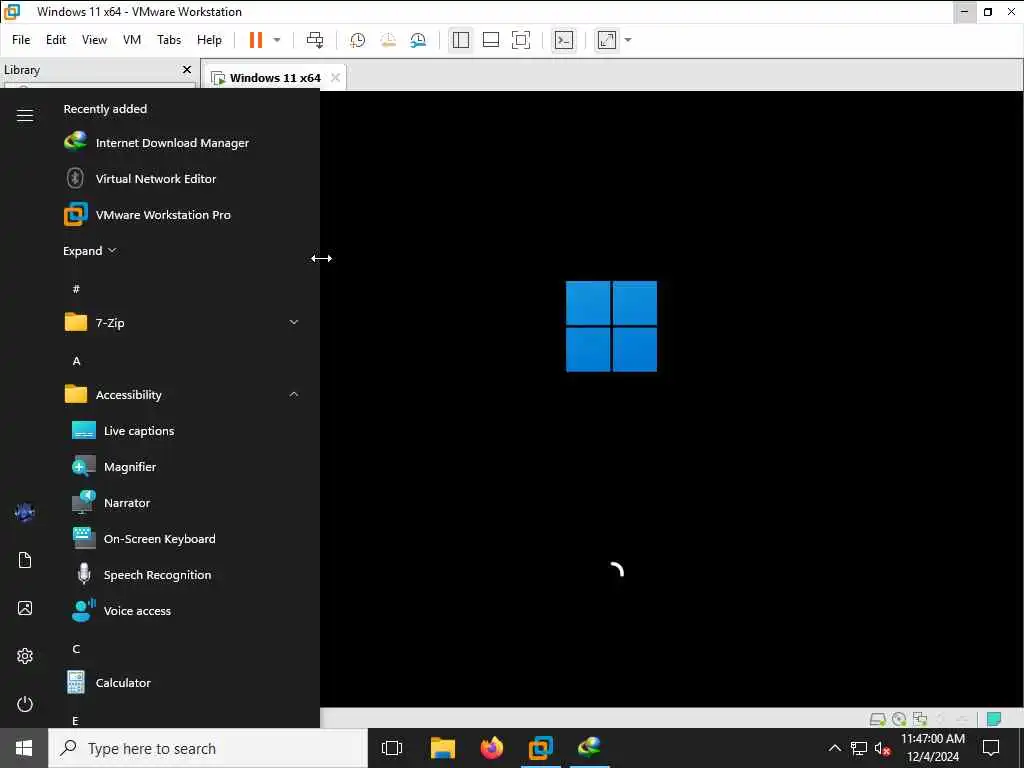Image resolution: width=1024 pixels, height=768 pixels.
Task: Open the user account avatar
Action: (x=25, y=512)
